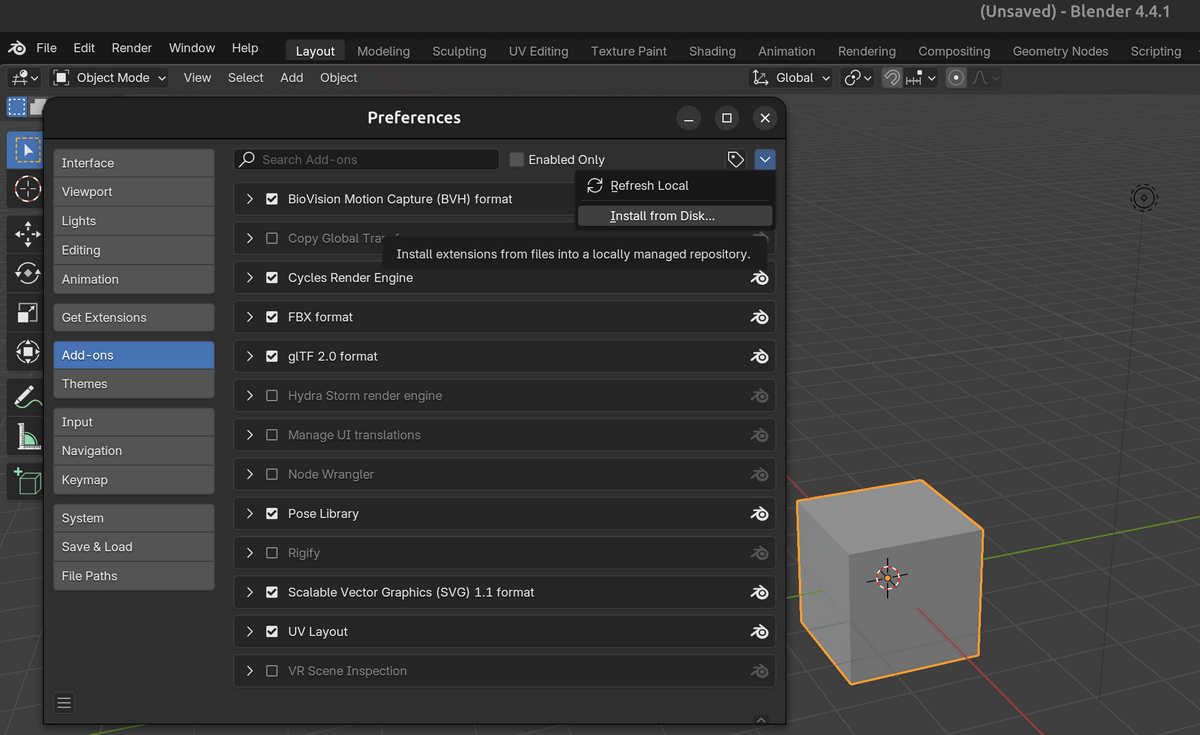Click the Blender icon on SVG format row

pos(759,593)
